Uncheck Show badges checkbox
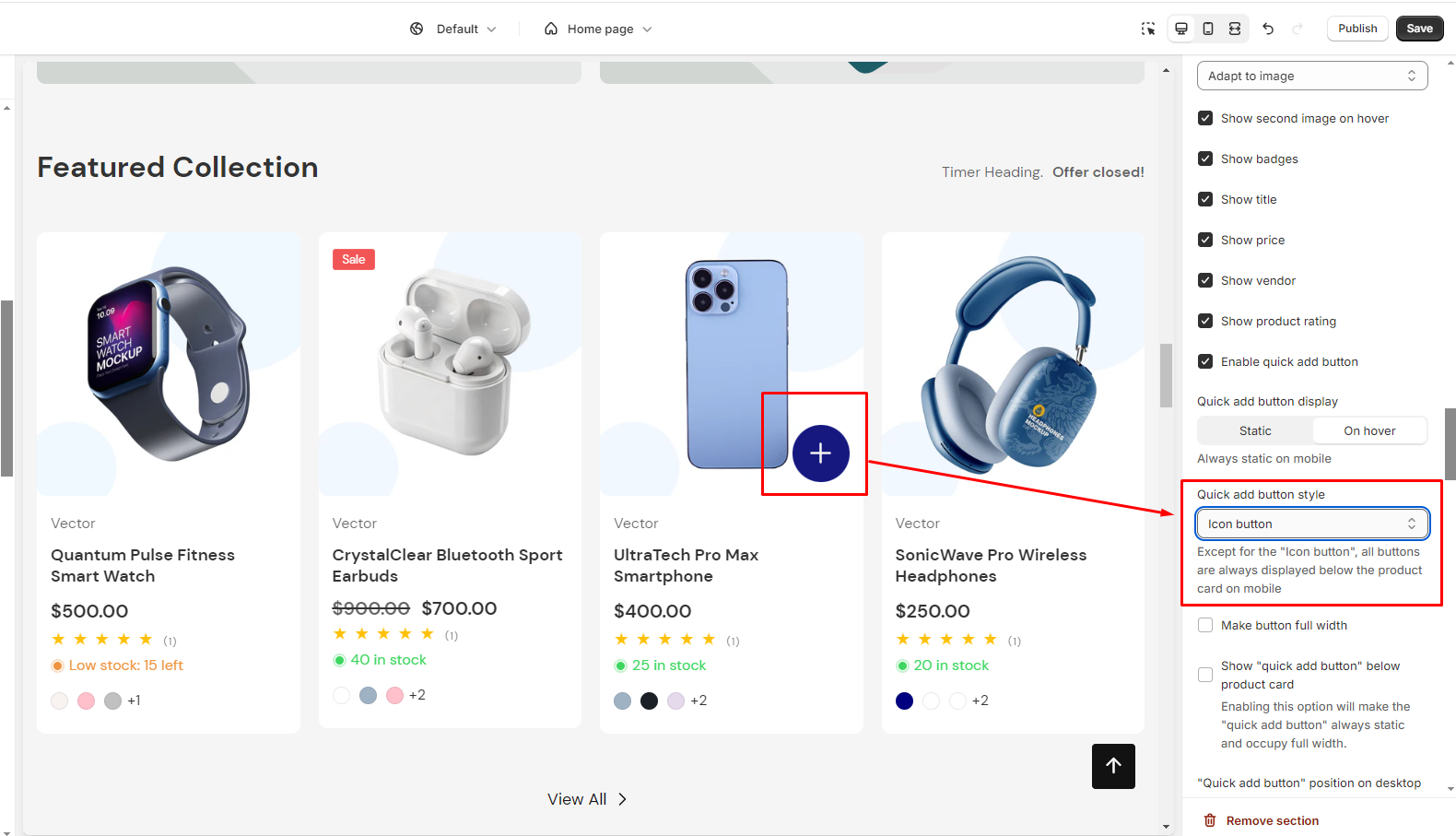Screen dimensions: 1456x836 [1204, 159]
